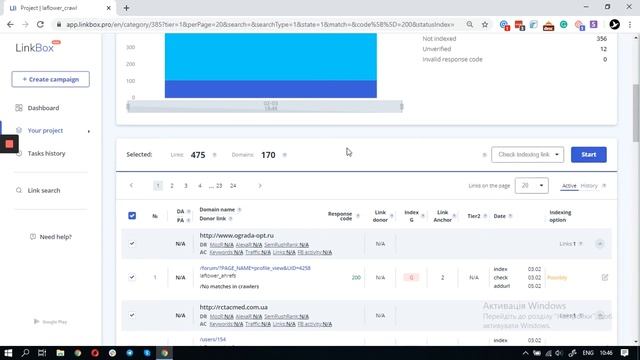Click the Your project icon
This screenshot has height=360, width=640.
tap(19, 130)
